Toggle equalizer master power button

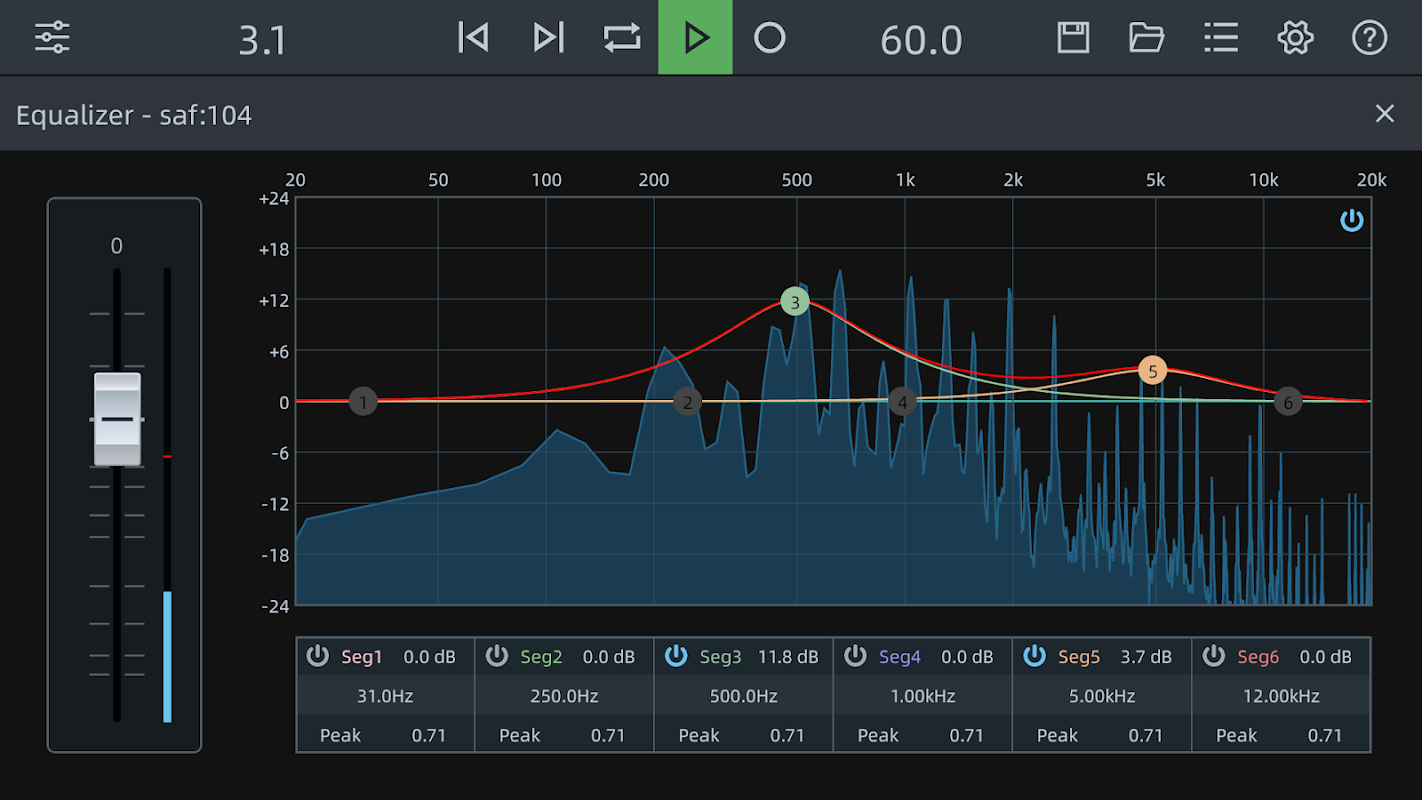1352,221
